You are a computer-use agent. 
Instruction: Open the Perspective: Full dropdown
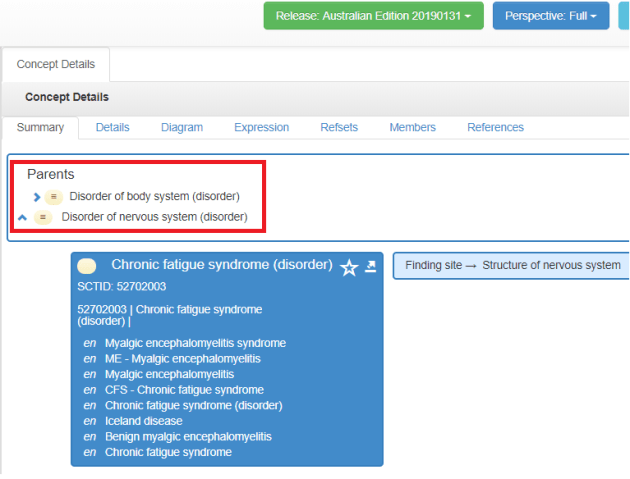point(550,16)
